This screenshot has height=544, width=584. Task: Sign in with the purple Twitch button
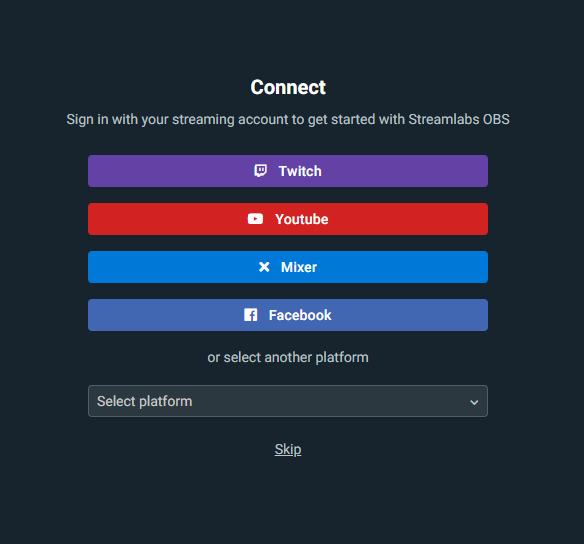pyautogui.click(x=288, y=171)
